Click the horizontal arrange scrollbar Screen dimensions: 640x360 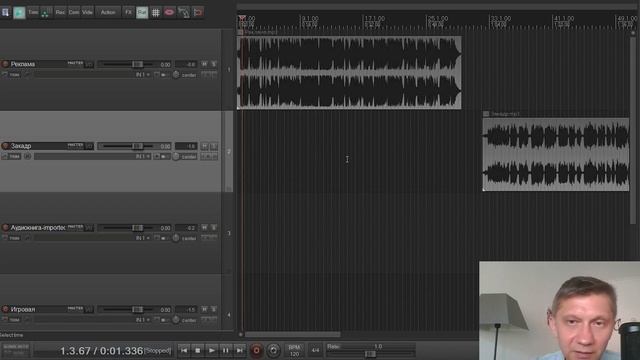tap(292, 334)
